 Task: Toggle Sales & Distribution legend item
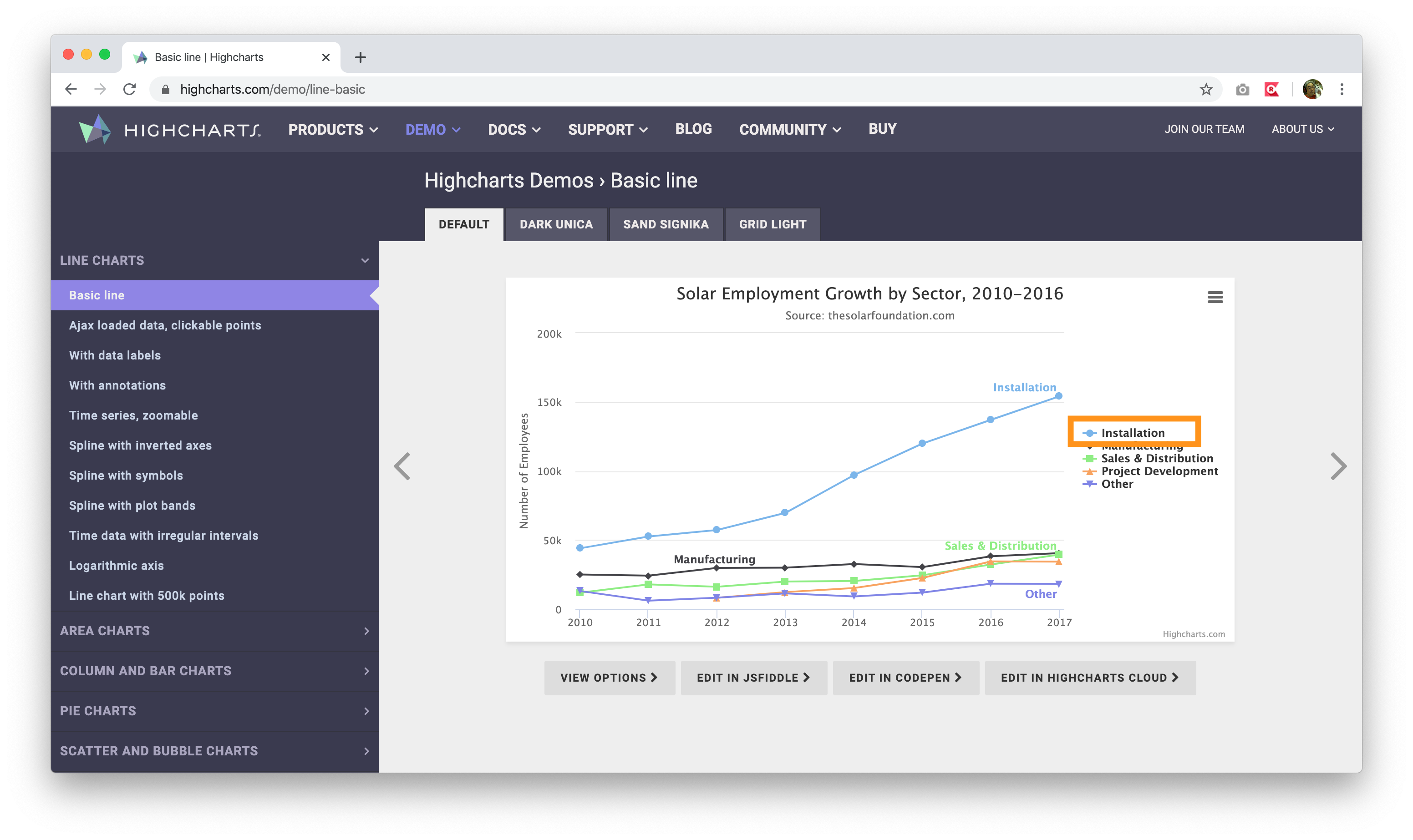(1157, 459)
